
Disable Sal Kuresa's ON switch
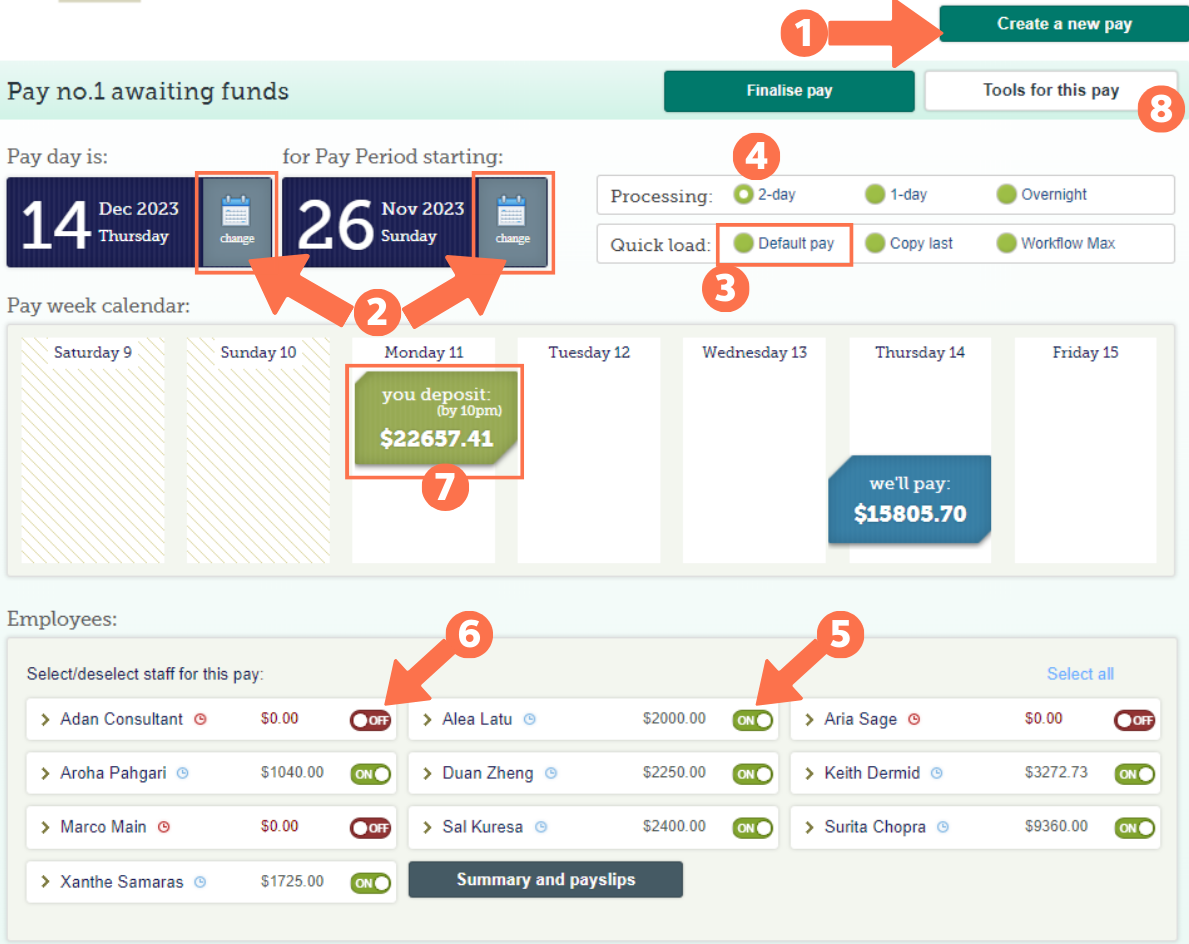click(x=753, y=827)
